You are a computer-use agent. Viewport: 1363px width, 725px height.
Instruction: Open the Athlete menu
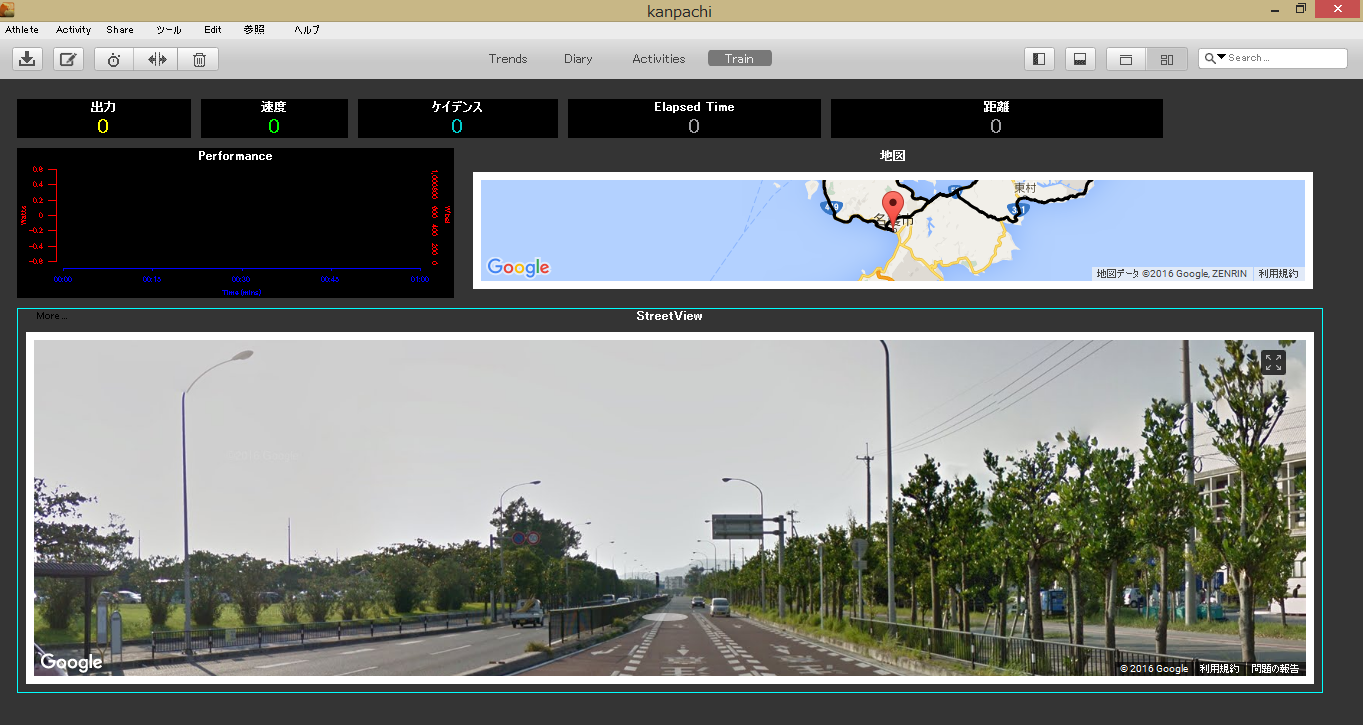click(22, 30)
